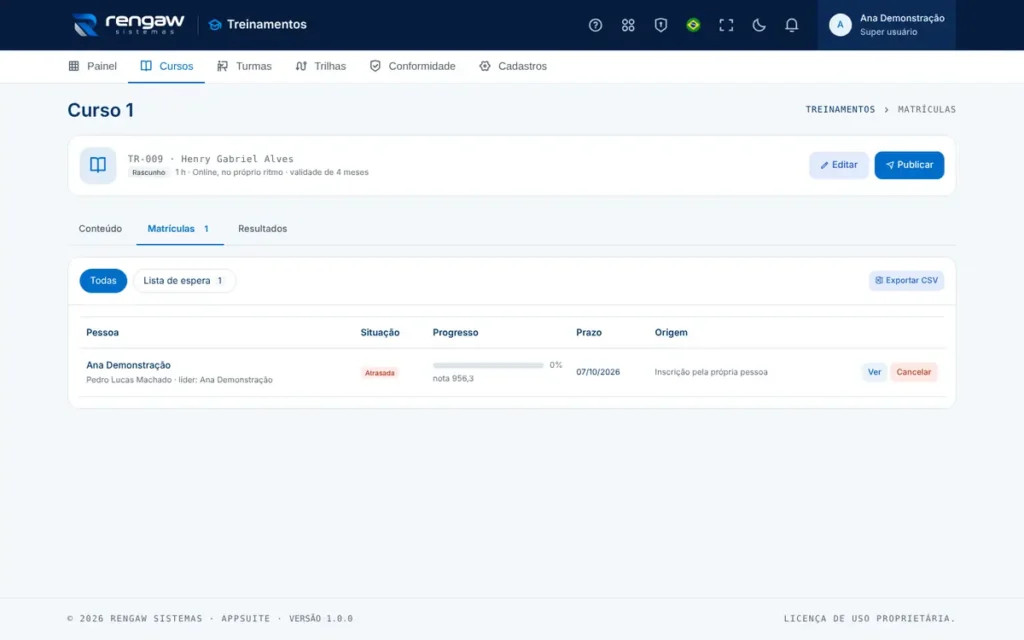
Task: Click the Atrasada status badge
Action: click(379, 373)
